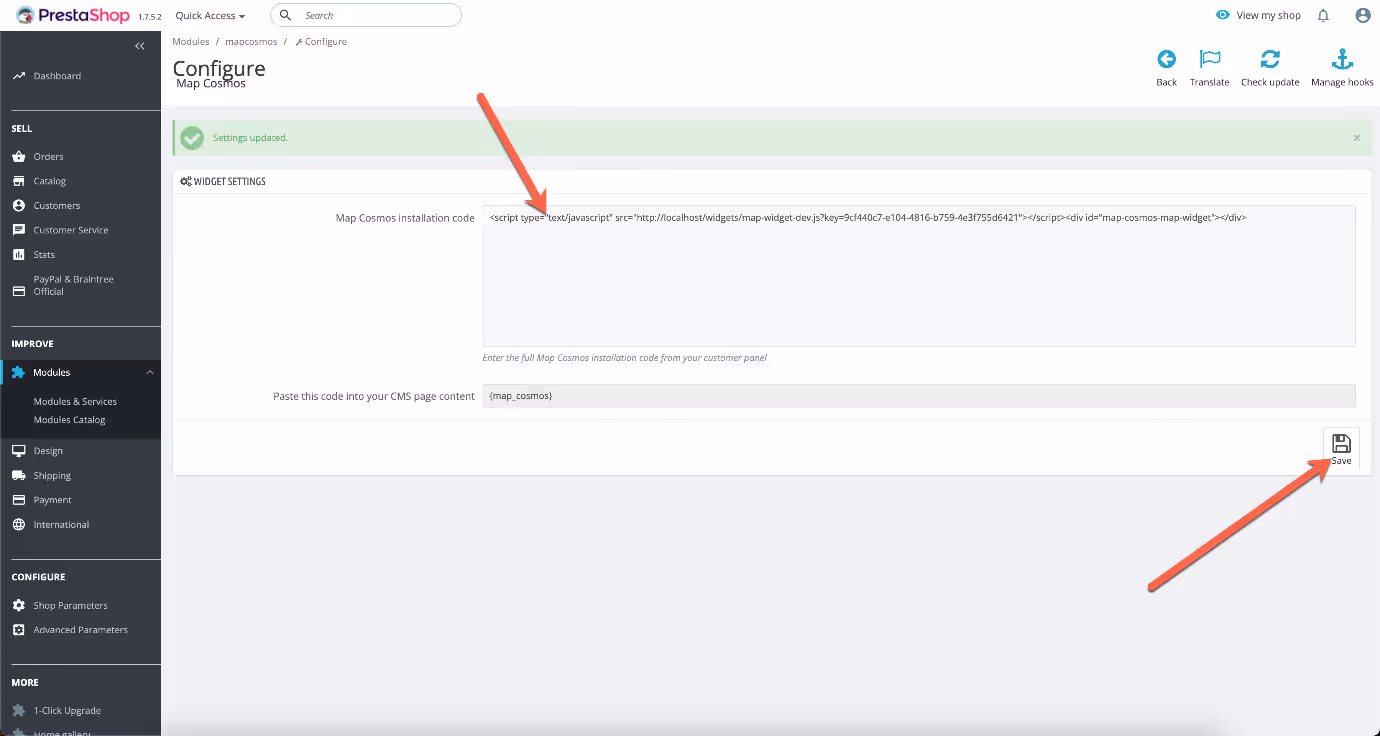This screenshot has width=1380, height=736.
Task: Click the PayPal credit card icon
Action: coord(18,291)
